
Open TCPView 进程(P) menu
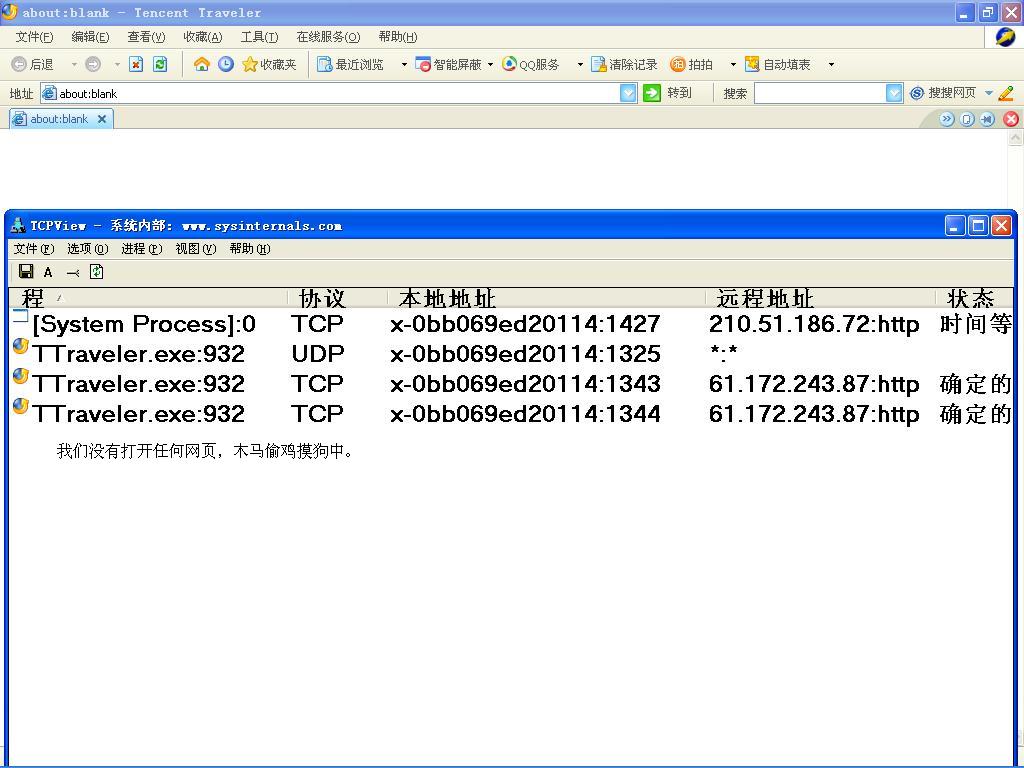pyautogui.click(x=142, y=248)
